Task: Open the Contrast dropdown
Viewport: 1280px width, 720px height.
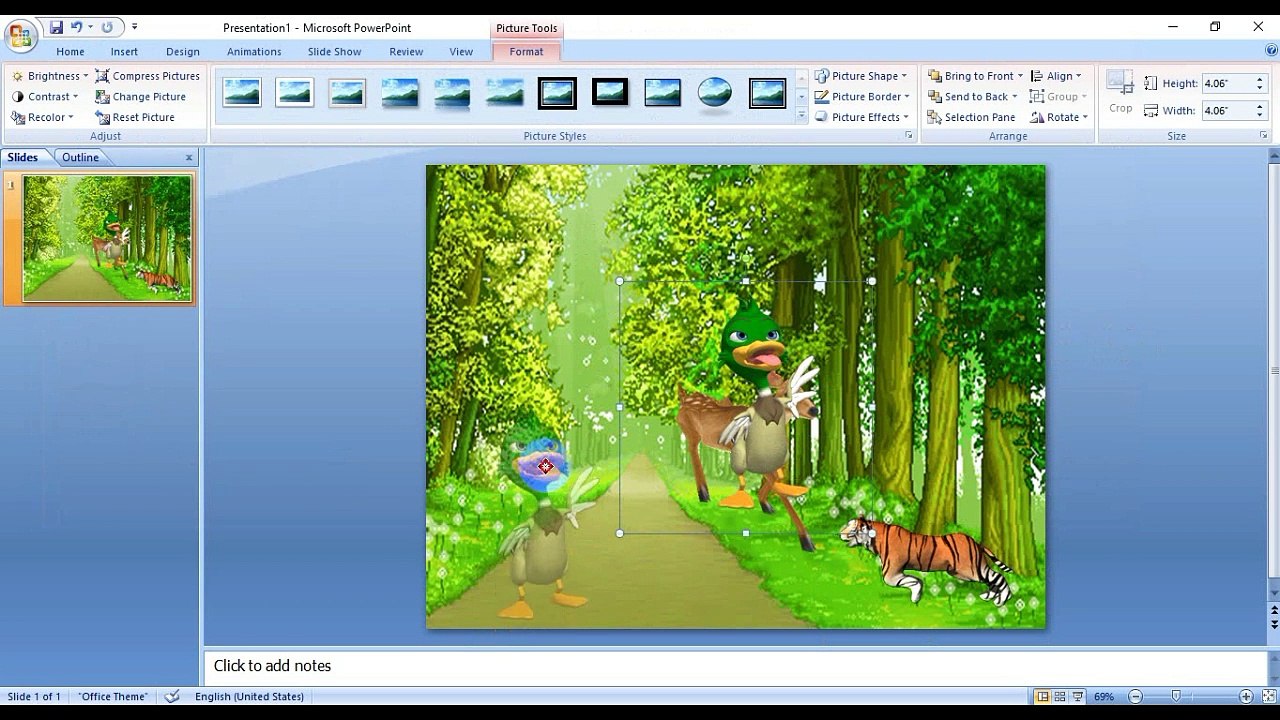Action: pyautogui.click(x=45, y=97)
